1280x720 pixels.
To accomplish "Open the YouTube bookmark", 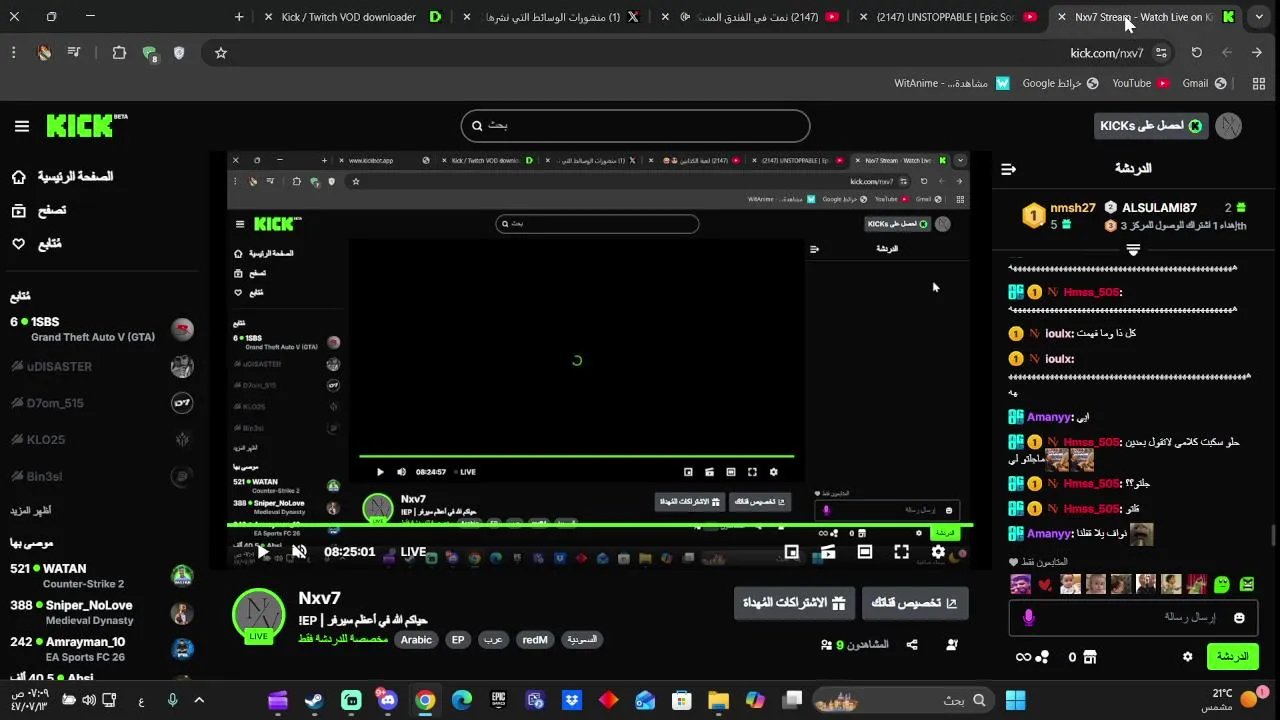I will [1140, 84].
